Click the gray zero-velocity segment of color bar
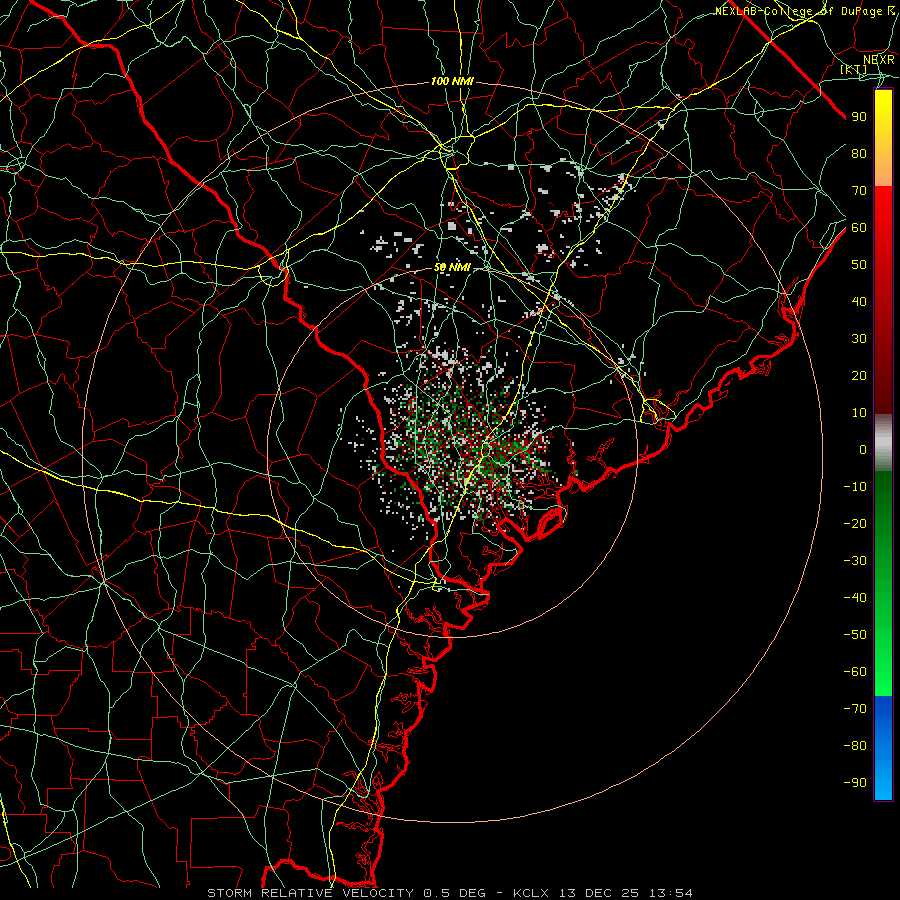Image resolution: width=900 pixels, height=900 pixels. pos(883,443)
